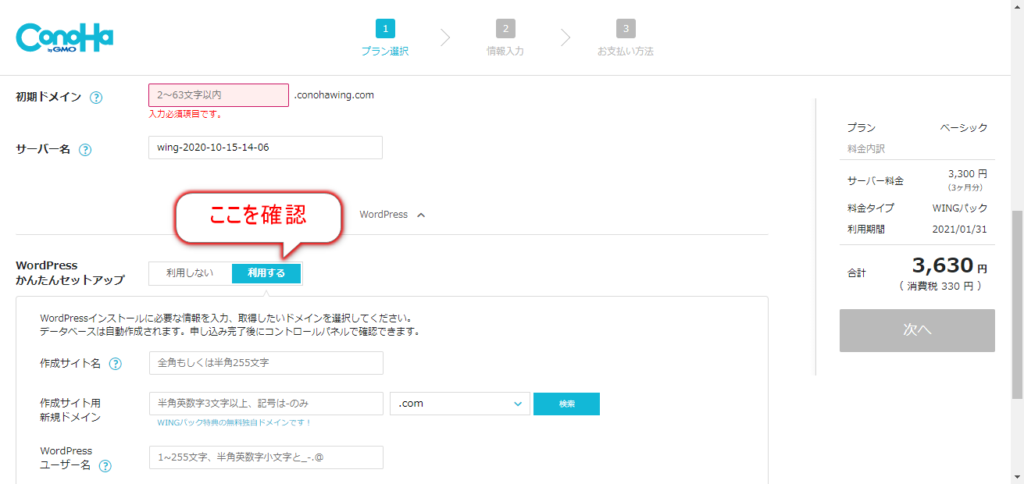Viewport: 1024px width, 484px height.
Task: Click the 次へ button
Action: [x=917, y=331]
